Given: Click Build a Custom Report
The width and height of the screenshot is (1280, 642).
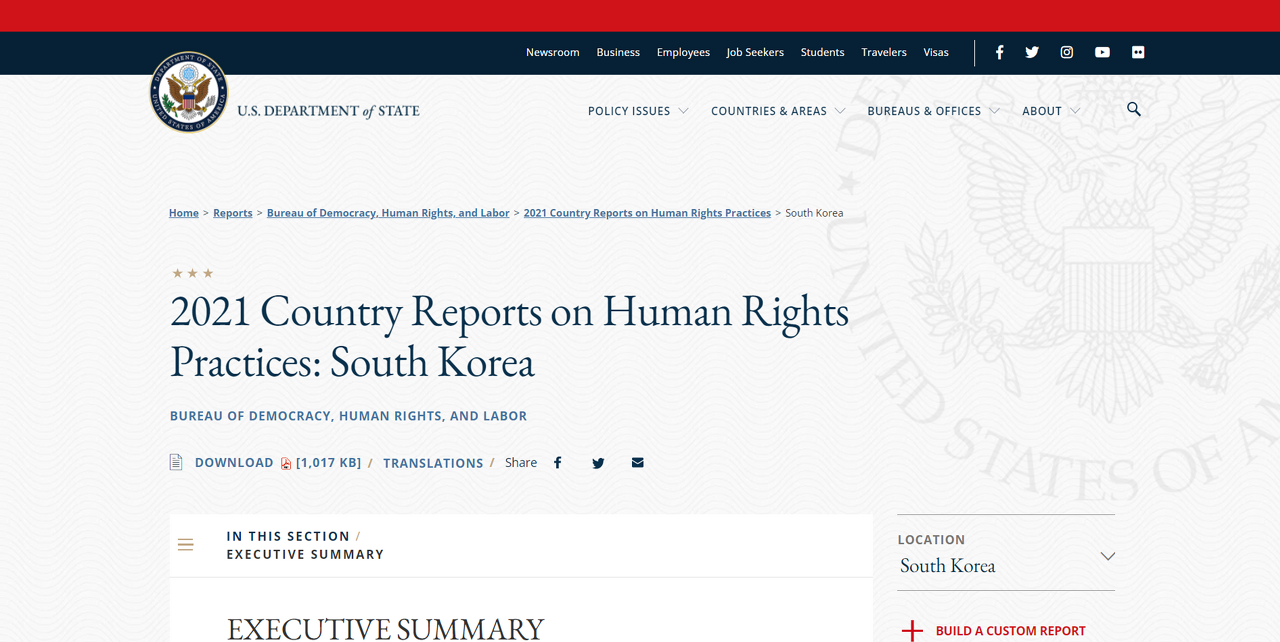Looking at the screenshot, I should [x=1010, y=631].
